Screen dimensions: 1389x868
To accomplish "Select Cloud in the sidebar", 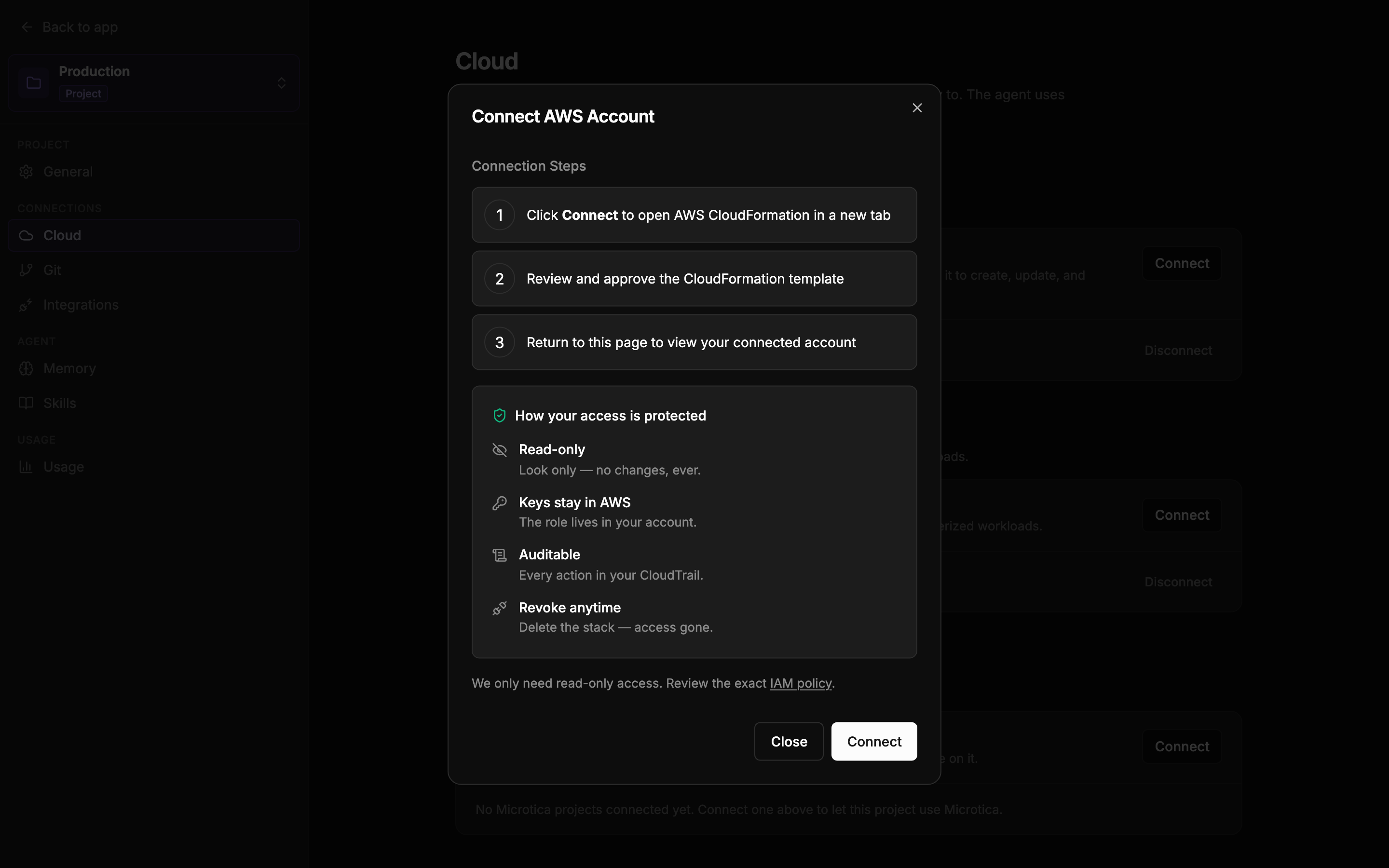I will 154,235.
